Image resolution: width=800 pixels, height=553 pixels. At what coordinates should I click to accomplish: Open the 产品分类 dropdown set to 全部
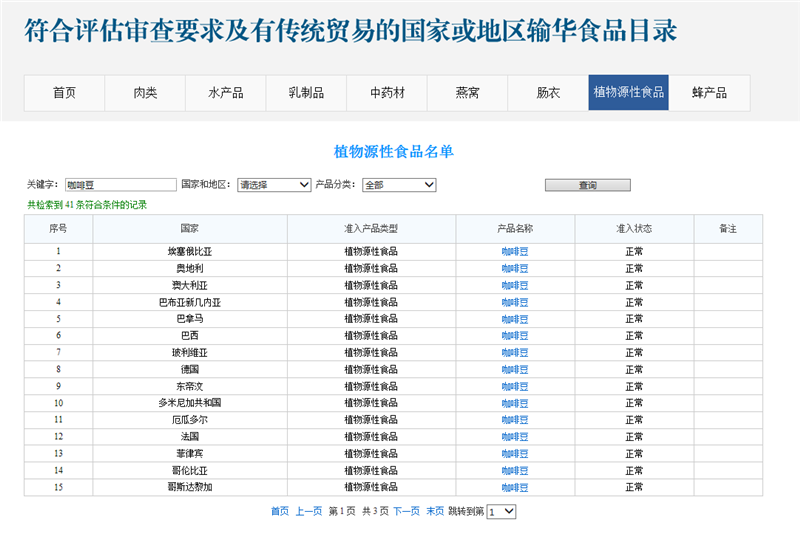point(399,185)
